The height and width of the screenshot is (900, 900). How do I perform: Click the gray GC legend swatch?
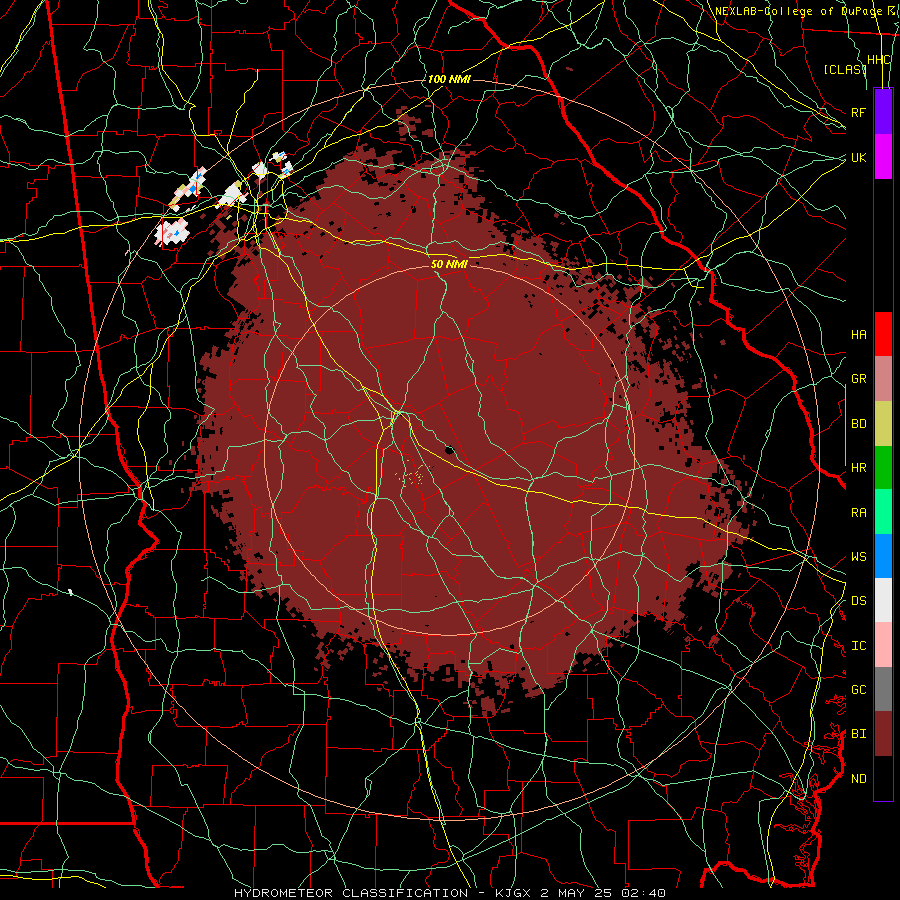point(883,689)
